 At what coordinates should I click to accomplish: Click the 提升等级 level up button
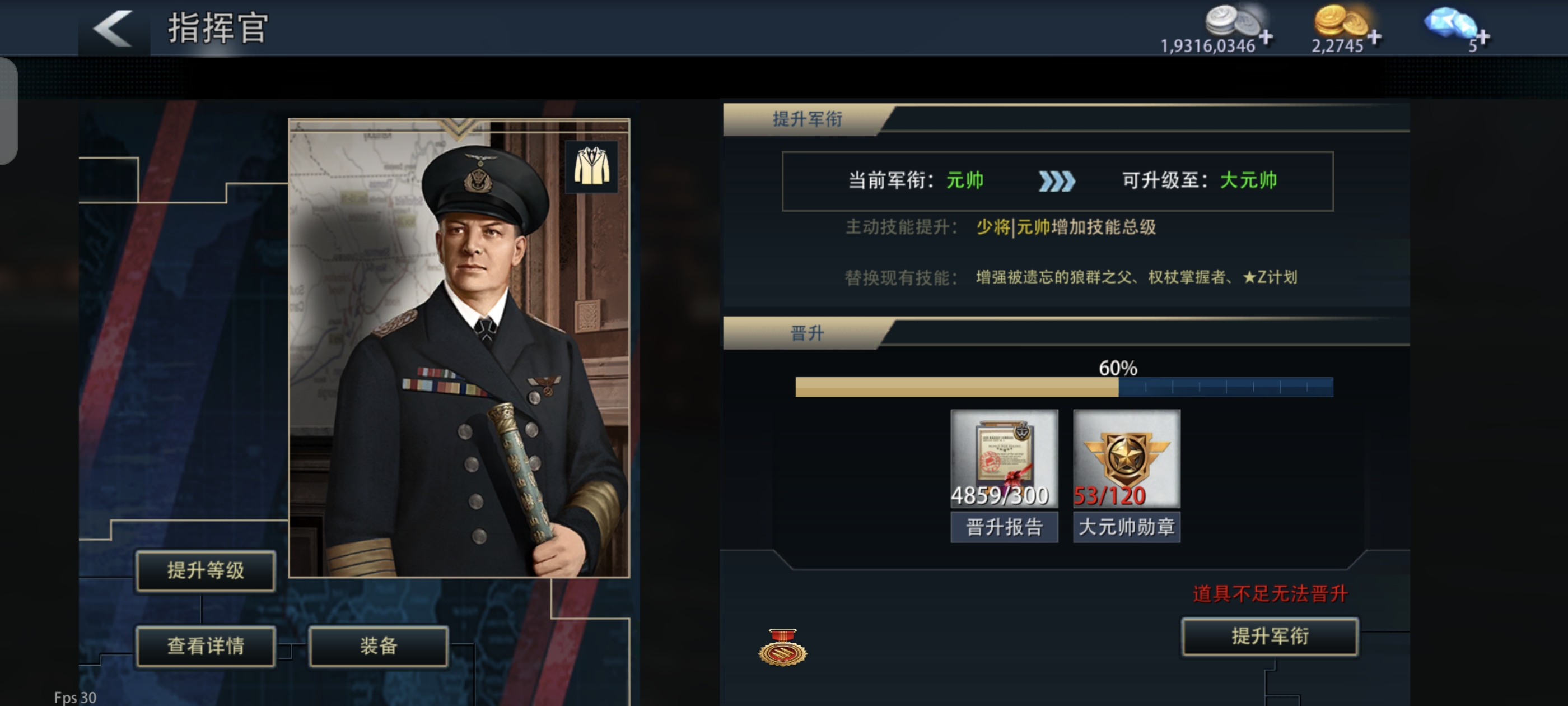click(x=206, y=571)
